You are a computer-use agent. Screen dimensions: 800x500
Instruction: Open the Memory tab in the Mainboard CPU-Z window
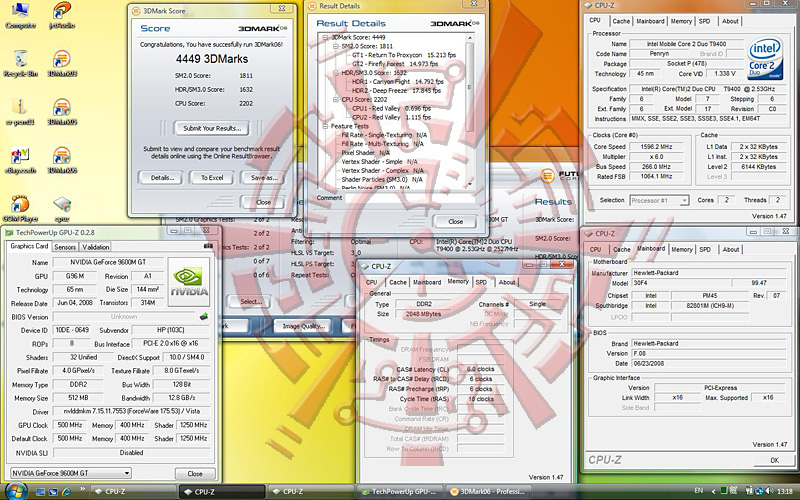(682, 249)
